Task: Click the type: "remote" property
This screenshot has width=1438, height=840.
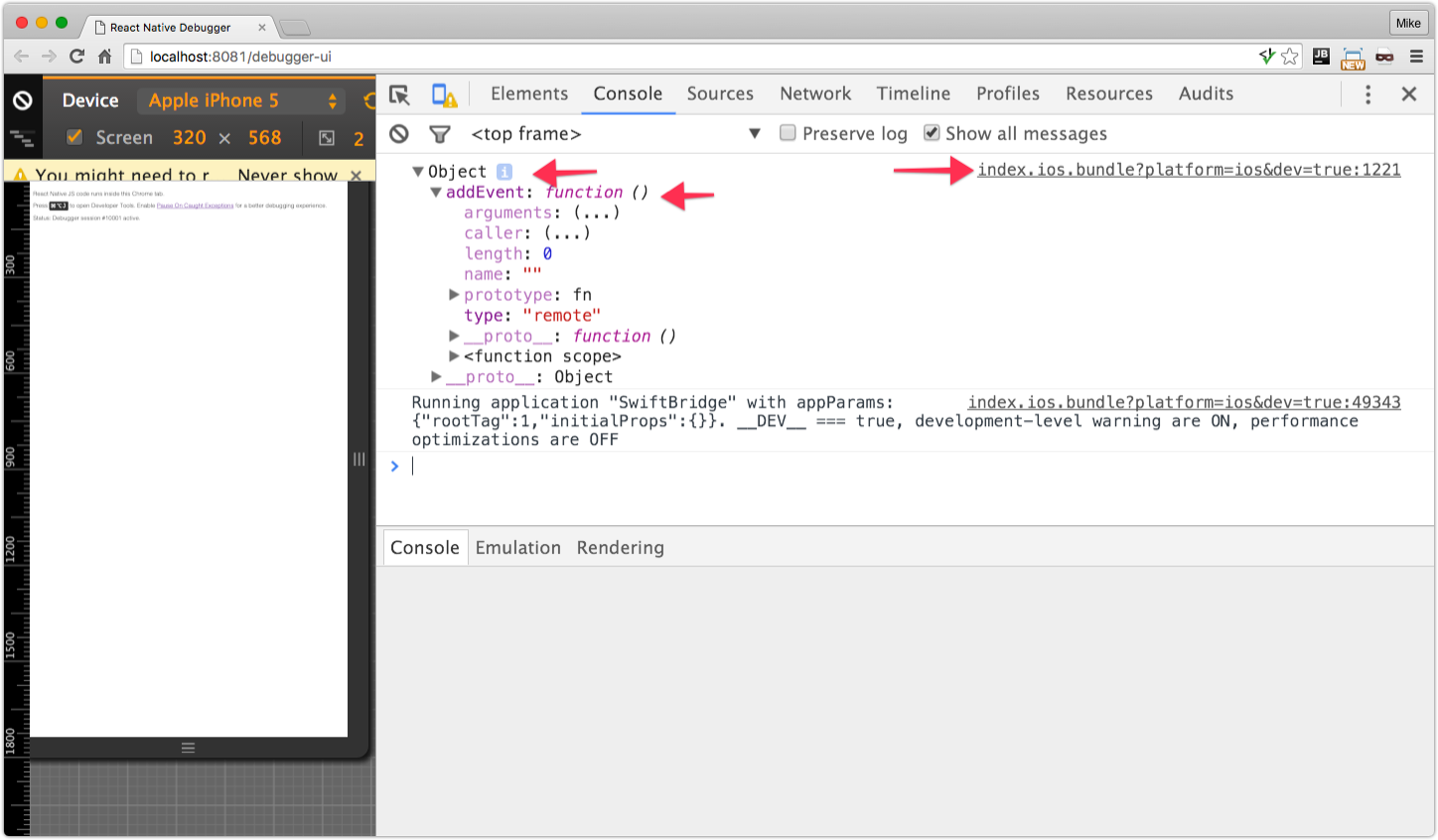Action: coord(532,316)
